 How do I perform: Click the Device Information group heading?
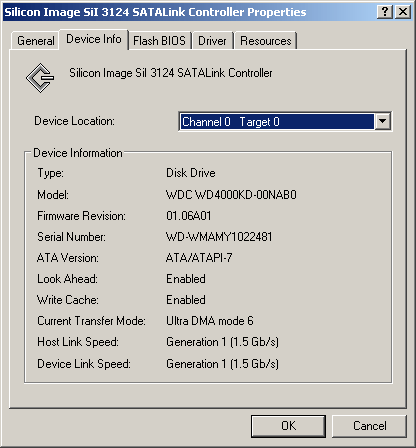(78, 153)
